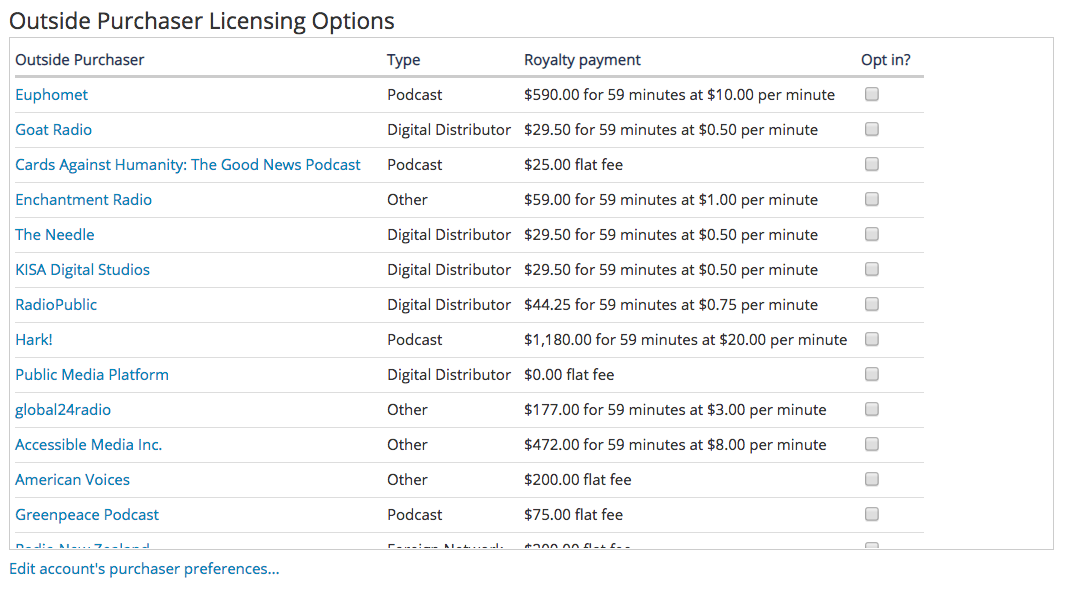The width and height of the screenshot is (1068, 589).
Task: Click the Outside Purchaser Licensing Options heading
Action: pos(202,20)
